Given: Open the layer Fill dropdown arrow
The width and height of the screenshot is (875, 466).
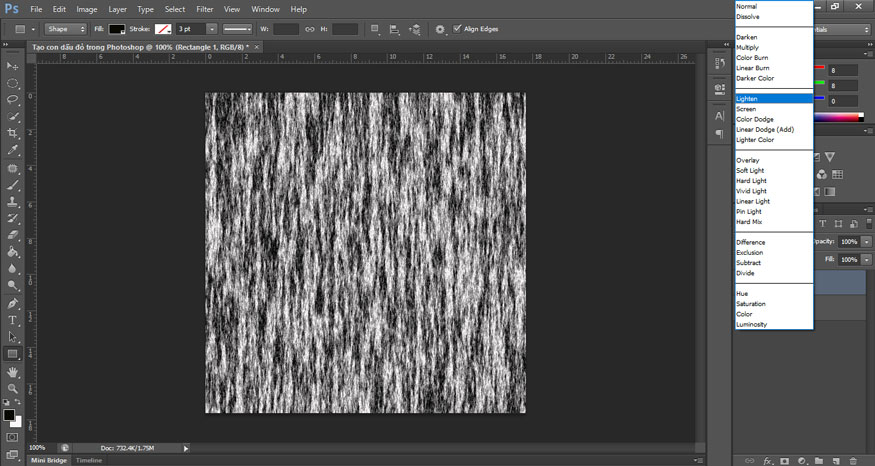Looking at the screenshot, I should [x=866, y=260].
